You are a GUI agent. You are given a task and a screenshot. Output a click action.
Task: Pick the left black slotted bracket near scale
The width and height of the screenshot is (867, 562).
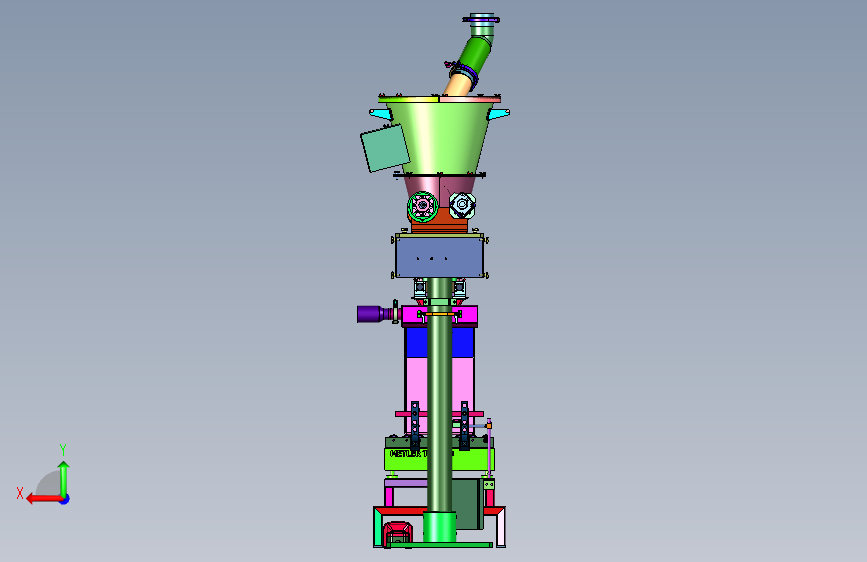click(x=415, y=425)
